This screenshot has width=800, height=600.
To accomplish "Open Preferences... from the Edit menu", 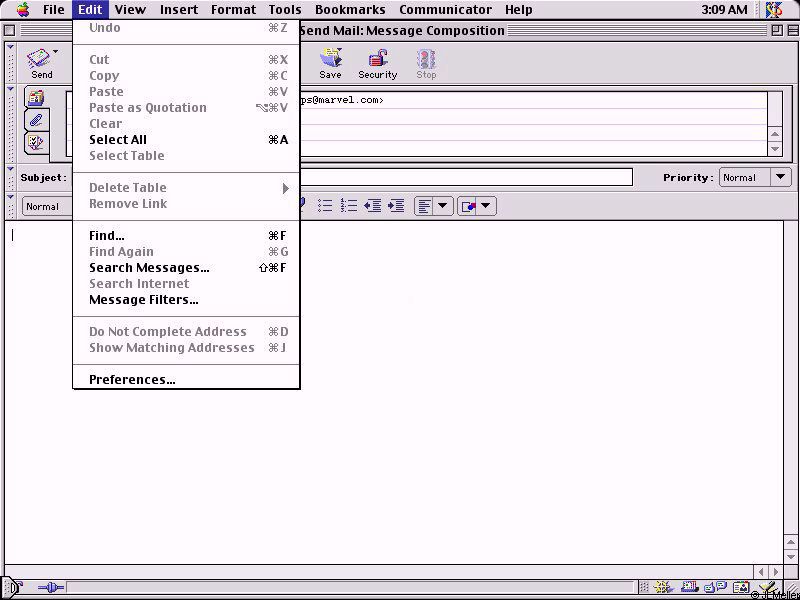I will [186, 380].
